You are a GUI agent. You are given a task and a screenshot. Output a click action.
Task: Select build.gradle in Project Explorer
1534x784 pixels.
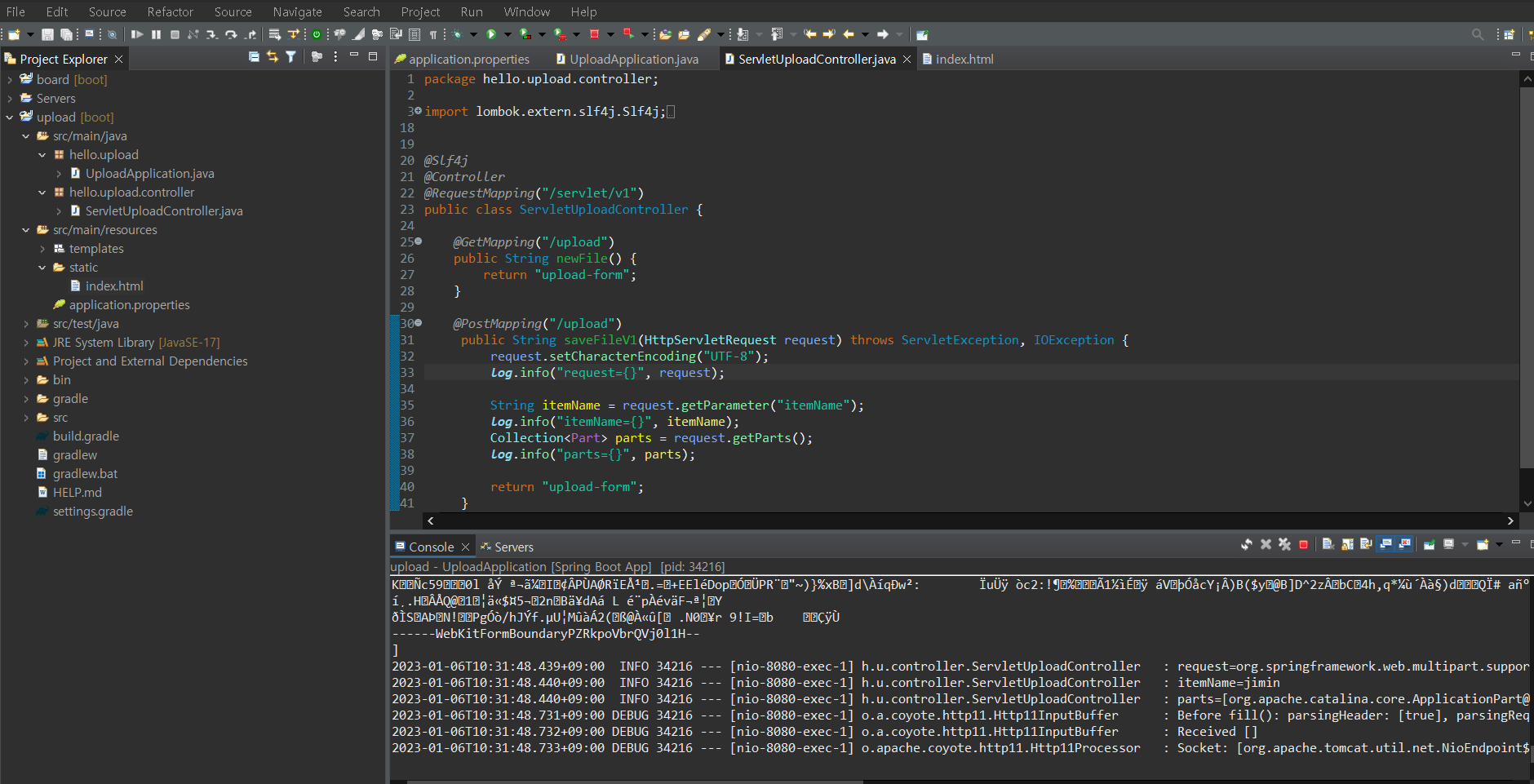86,436
